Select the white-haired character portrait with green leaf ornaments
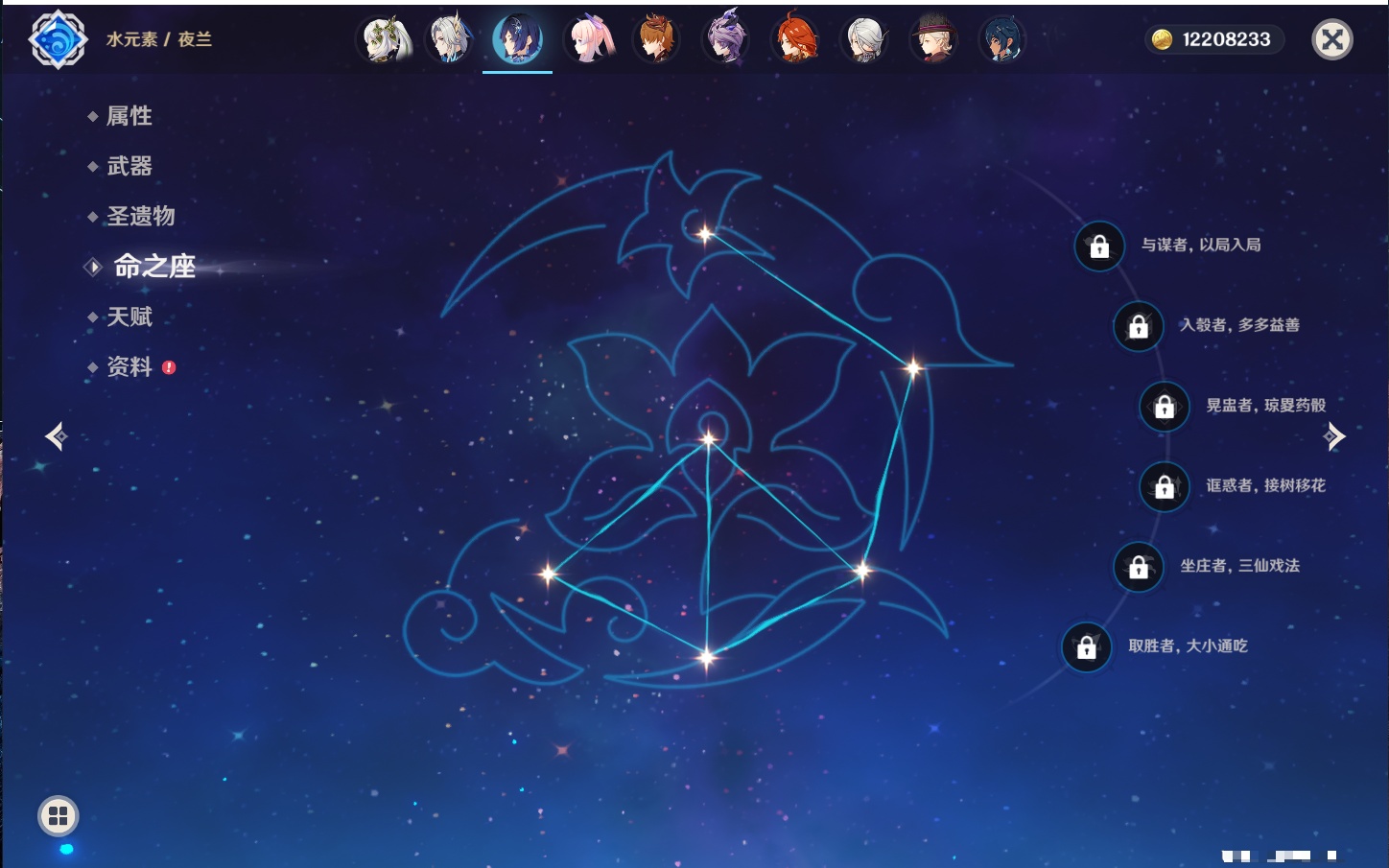Screen dimensions: 1389x868 (385, 39)
